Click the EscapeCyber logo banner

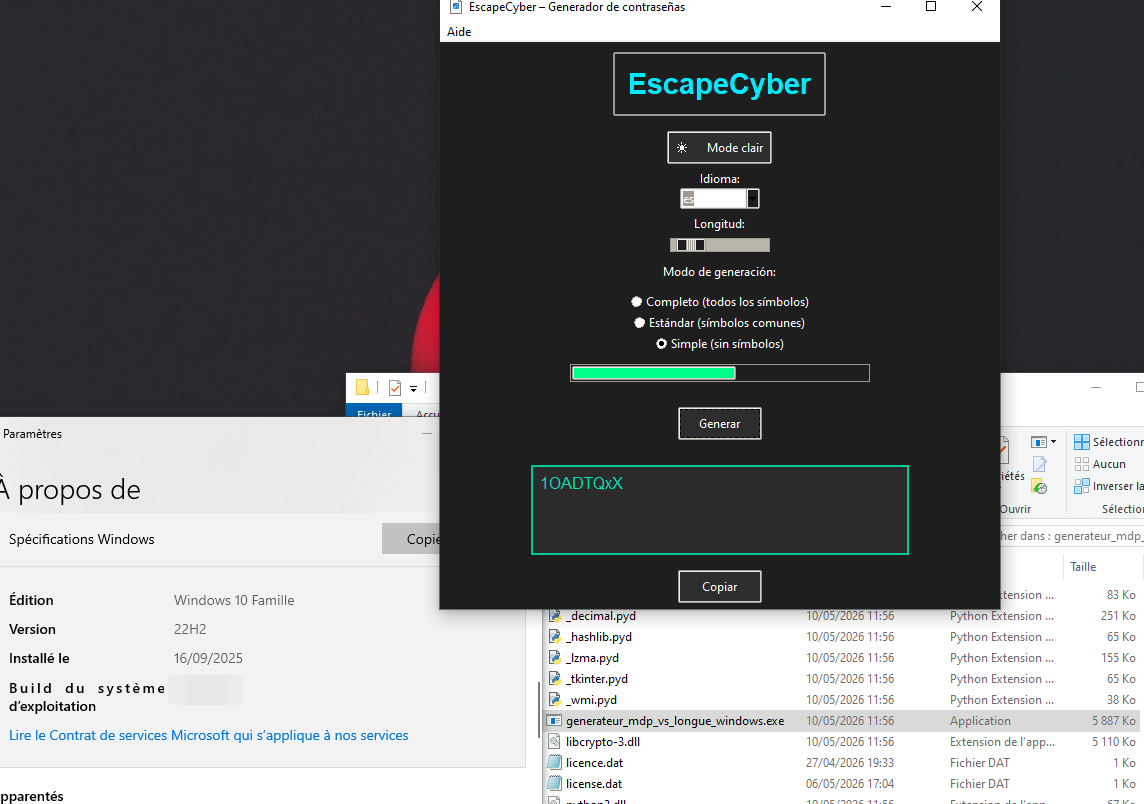point(719,84)
